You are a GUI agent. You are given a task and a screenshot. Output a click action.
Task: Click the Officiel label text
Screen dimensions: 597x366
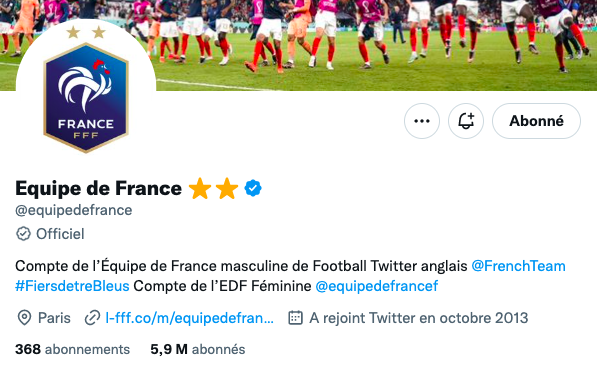tap(60, 234)
